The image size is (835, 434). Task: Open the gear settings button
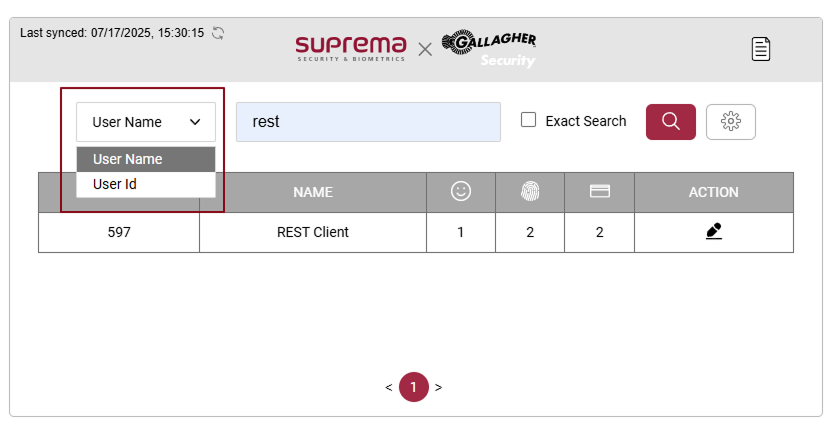[730, 121]
